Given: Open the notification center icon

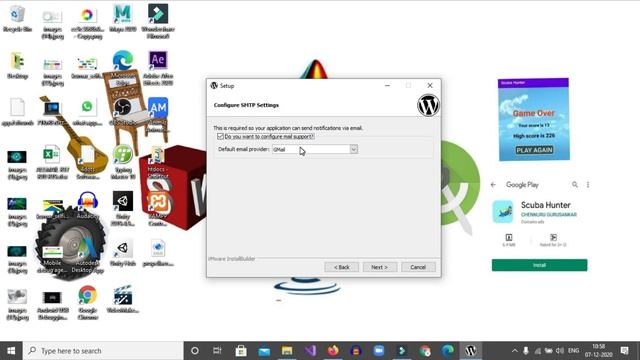Looking at the screenshot, I should point(624,351).
